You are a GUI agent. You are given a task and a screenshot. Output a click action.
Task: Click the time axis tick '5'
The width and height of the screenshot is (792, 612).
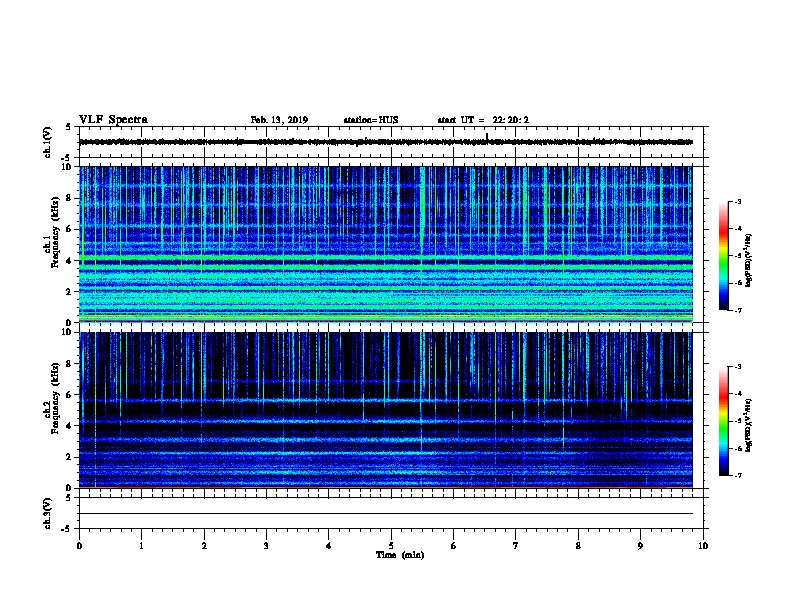[x=391, y=545]
